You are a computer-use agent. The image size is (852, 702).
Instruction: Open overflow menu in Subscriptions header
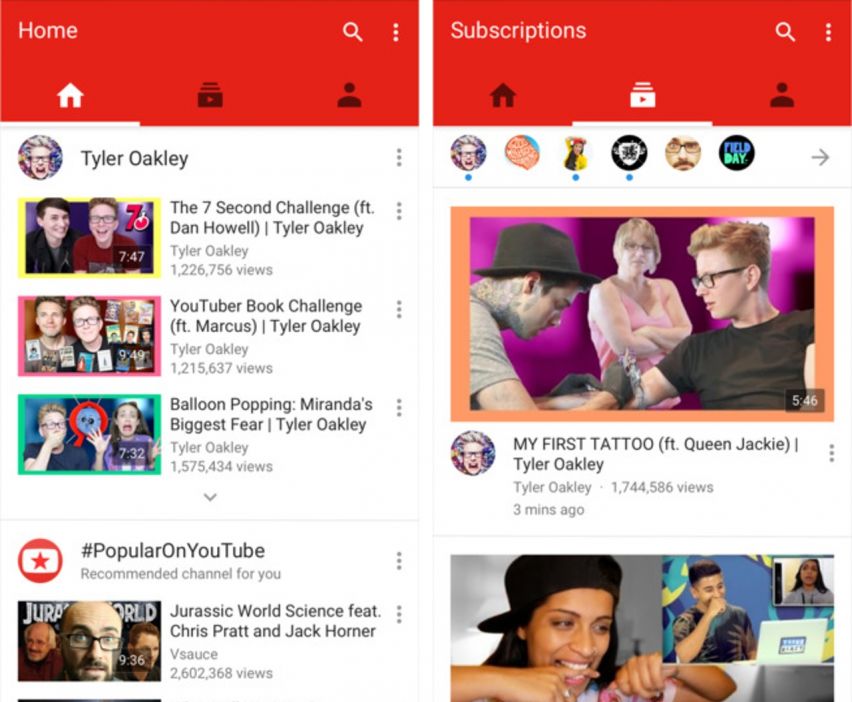[x=828, y=32]
